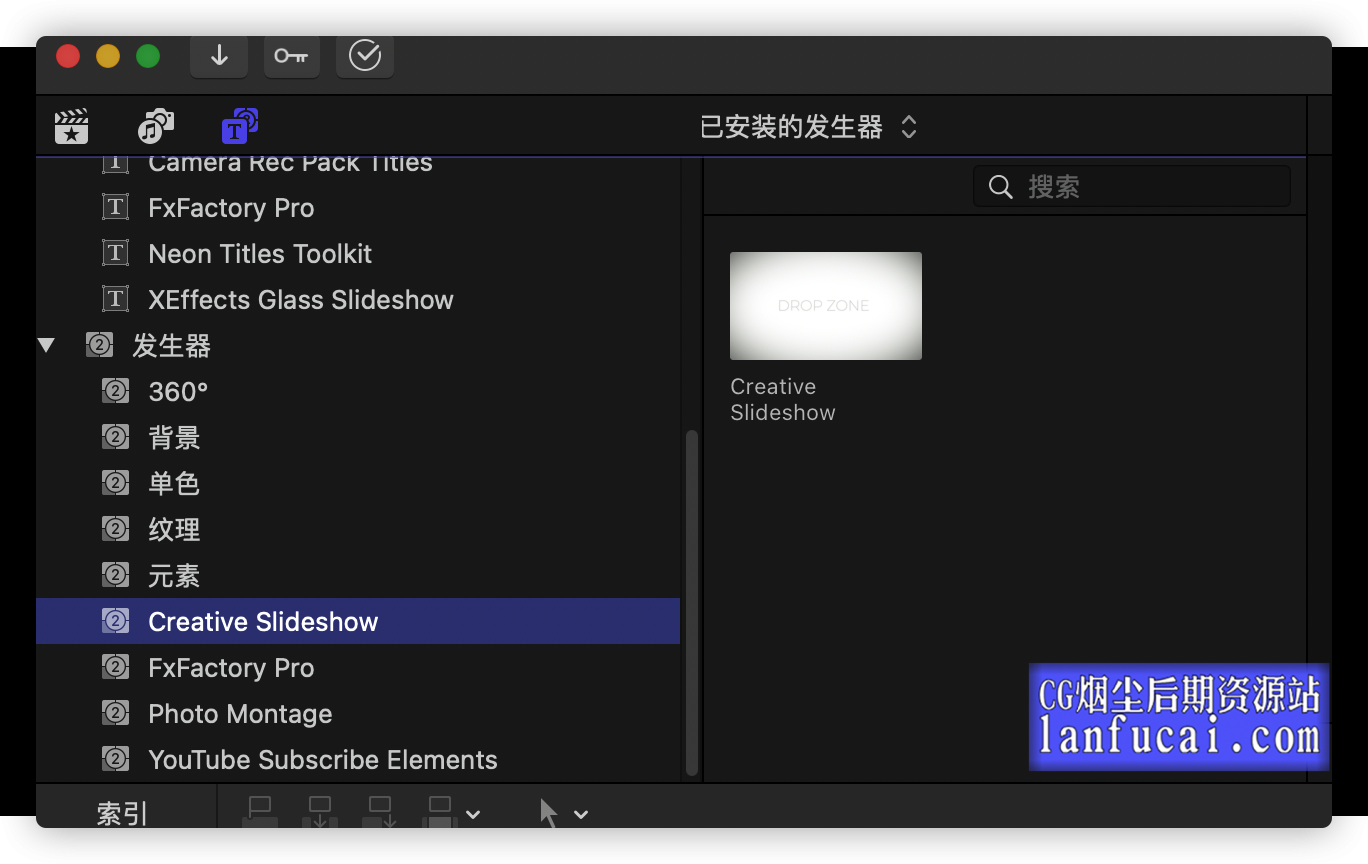The width and height of the screenshot is (1368, 864).
Task: Click the generator icon beside 纹理
Action: click(x=116, y=530)
